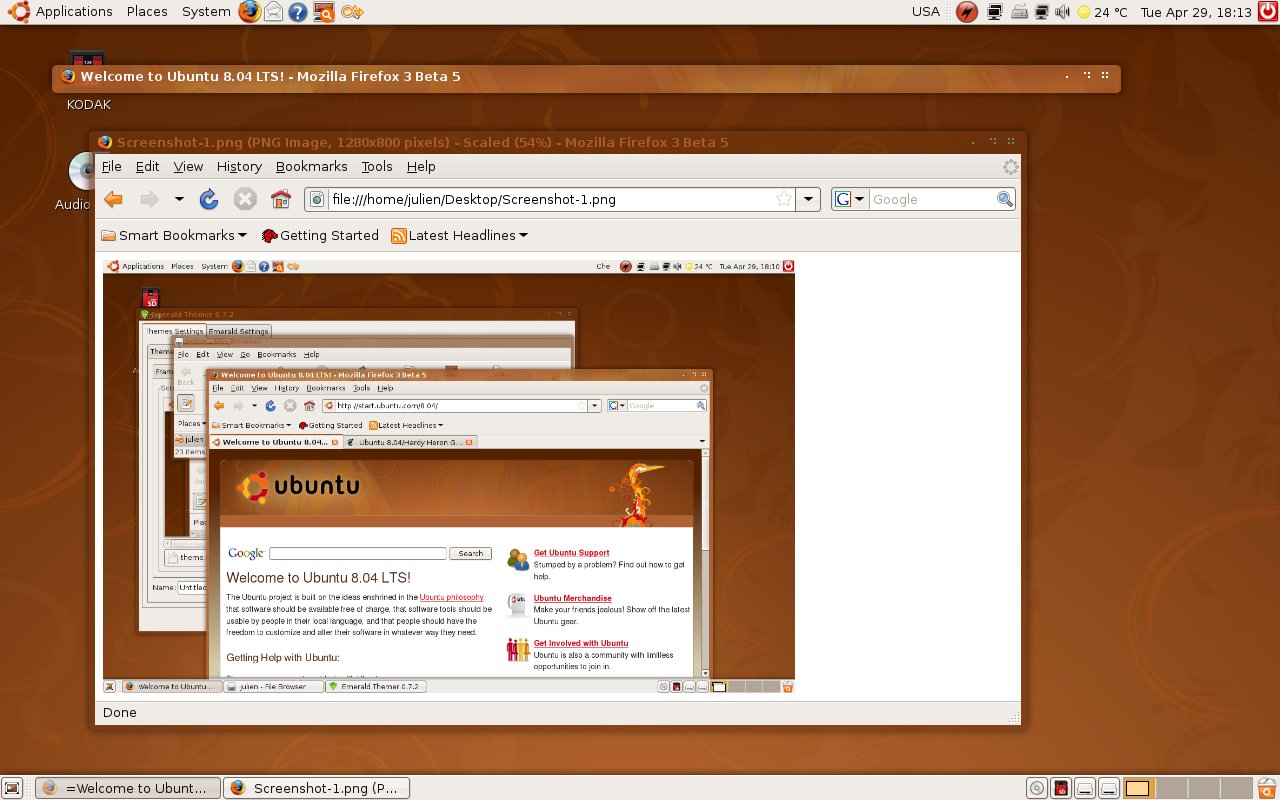Open the blue Help question mark launcher
This screenshot has height=800, width=1280.
pyautogui.click(x=297, y=12)
